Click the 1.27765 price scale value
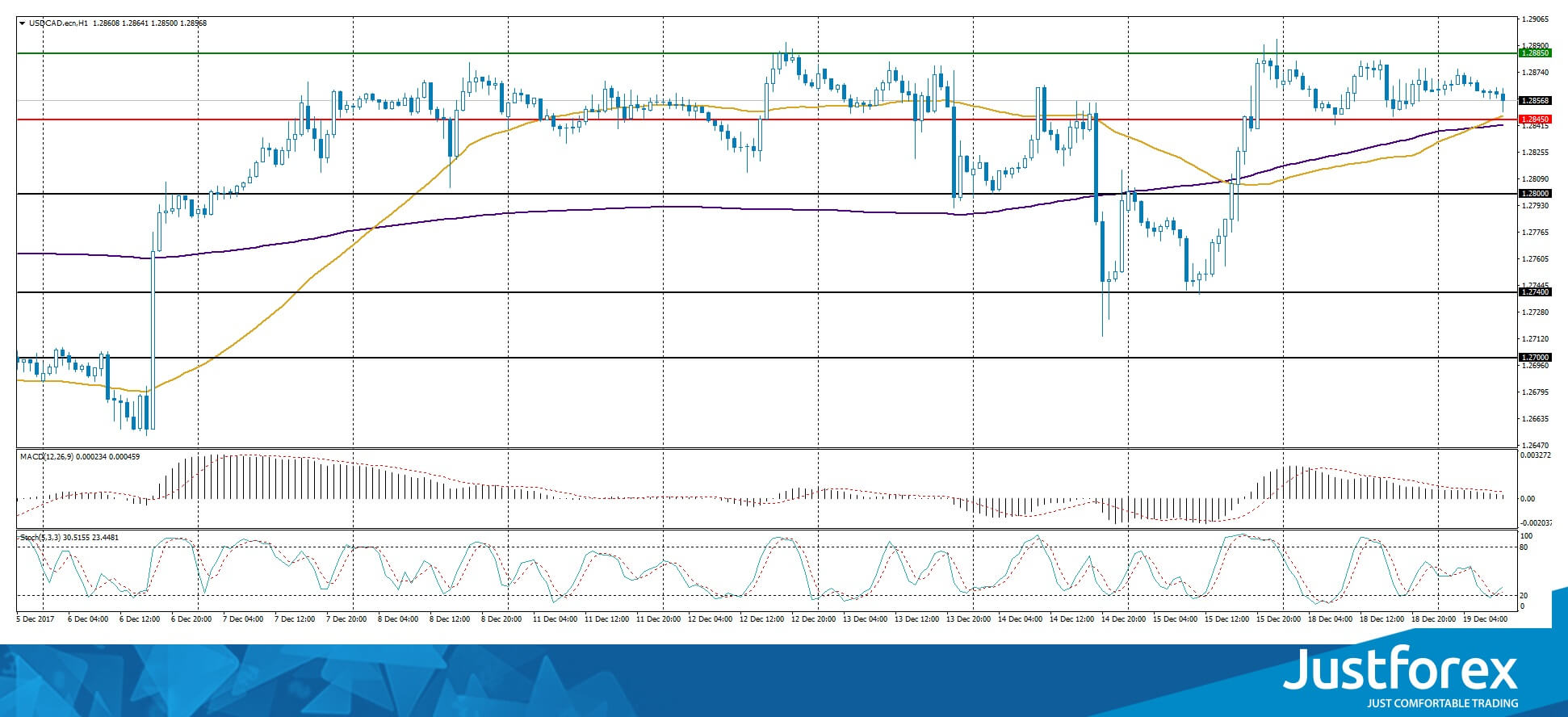This screenshot has height=717, width=1568. 1536,233
